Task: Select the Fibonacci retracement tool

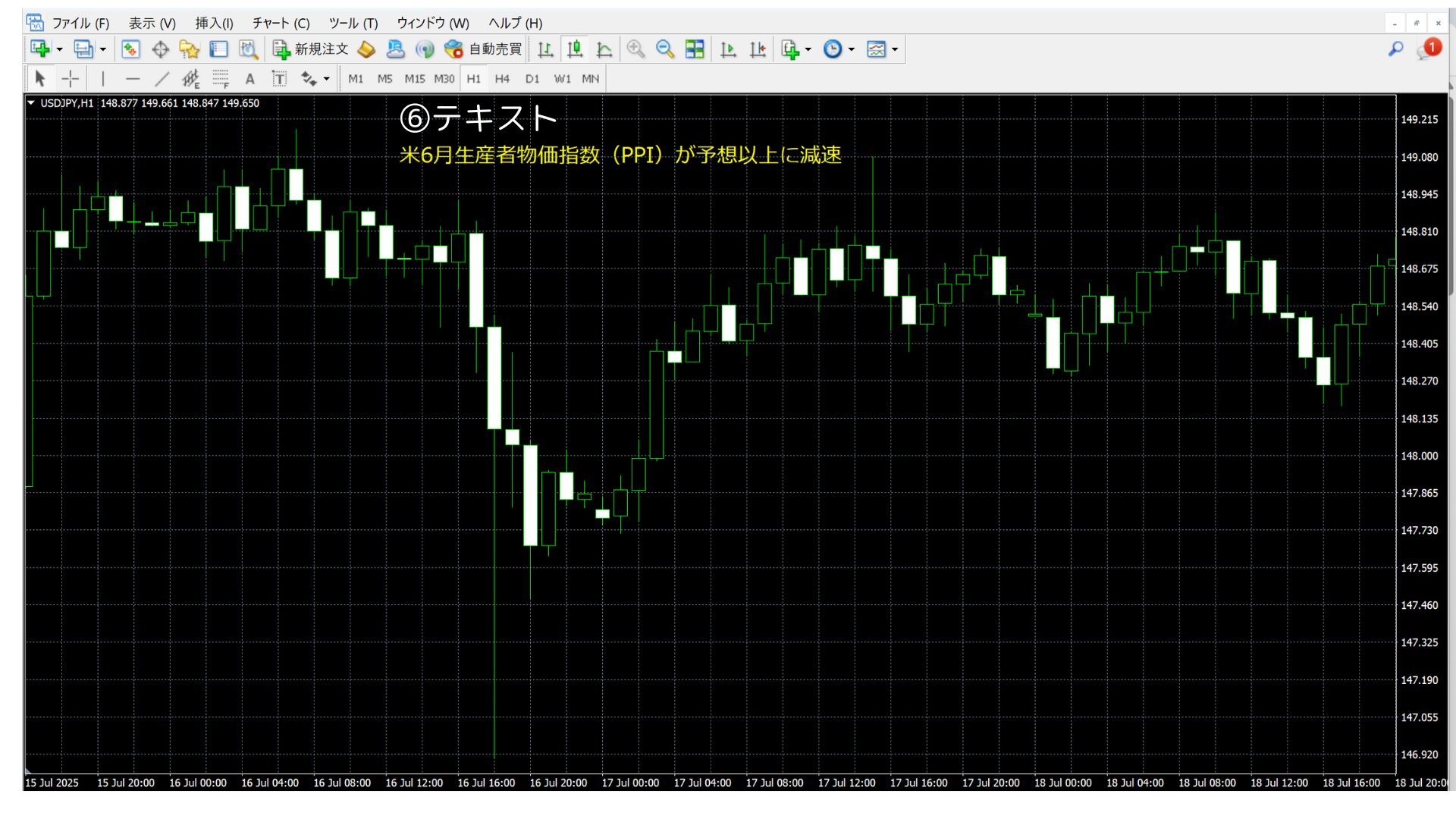Action: coord(220,78)
